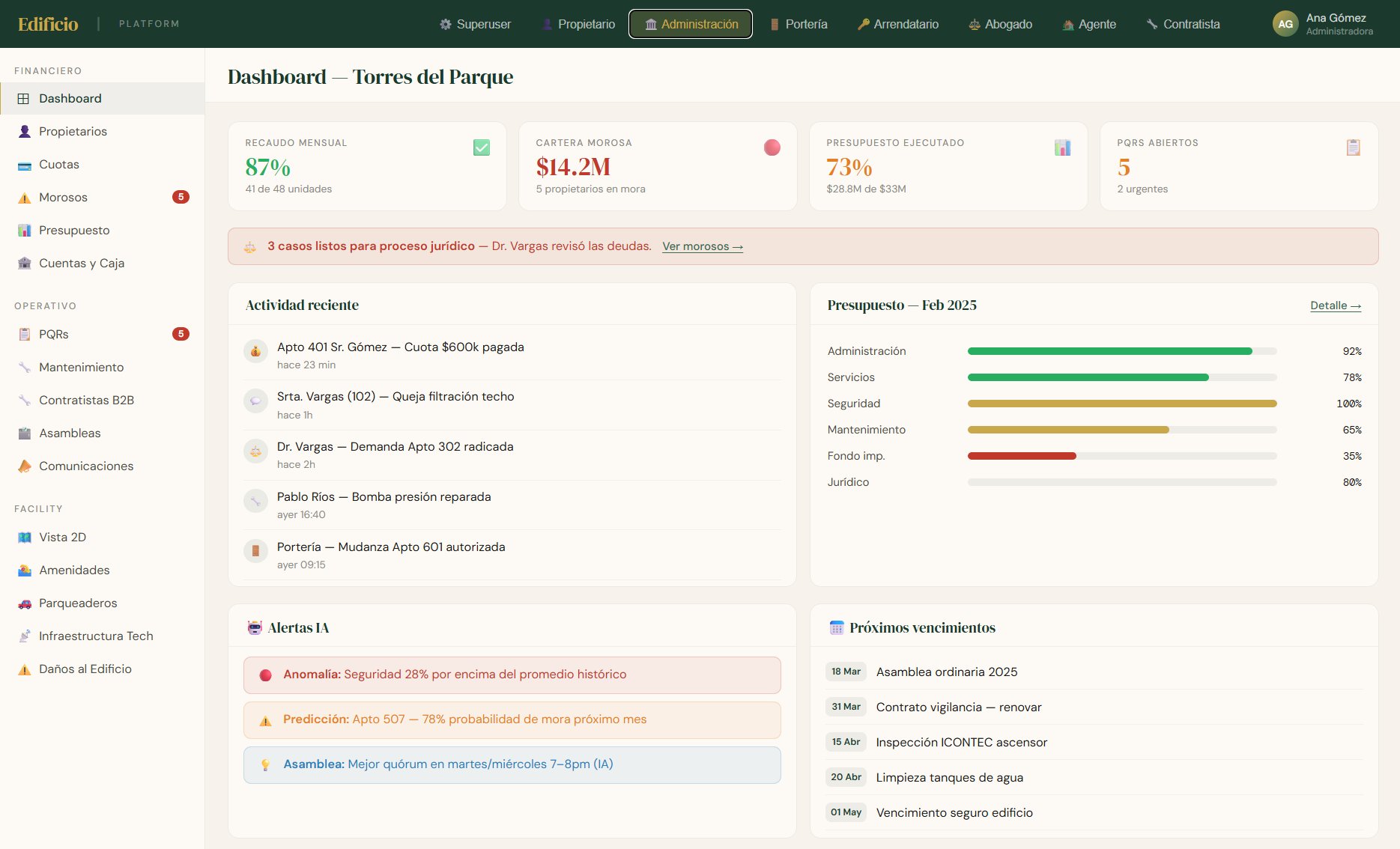Click 'Limpieza tanques de agua'
Screen dimensions: 1400x849
coord(950,778)
